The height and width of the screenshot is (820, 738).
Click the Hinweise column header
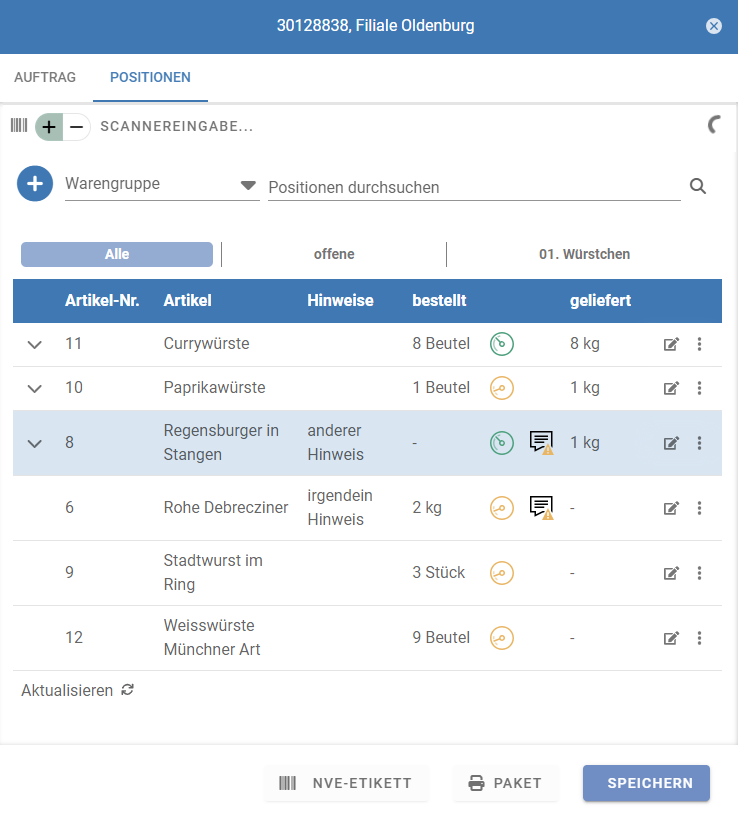(x=340, y=300)
